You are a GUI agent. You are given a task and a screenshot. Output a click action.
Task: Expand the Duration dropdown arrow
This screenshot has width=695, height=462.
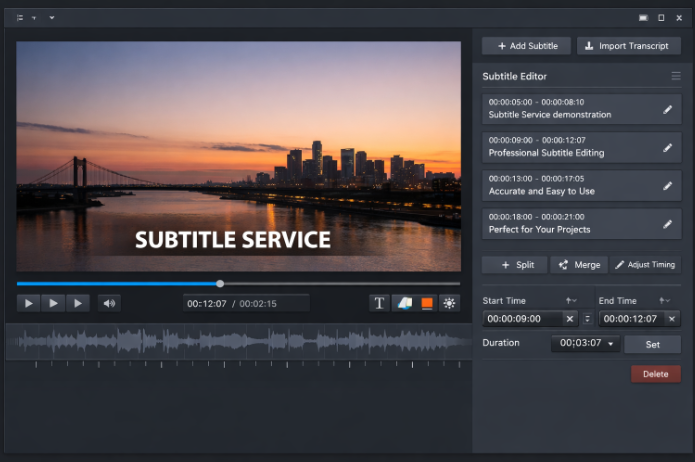click(x=610, y=344)
